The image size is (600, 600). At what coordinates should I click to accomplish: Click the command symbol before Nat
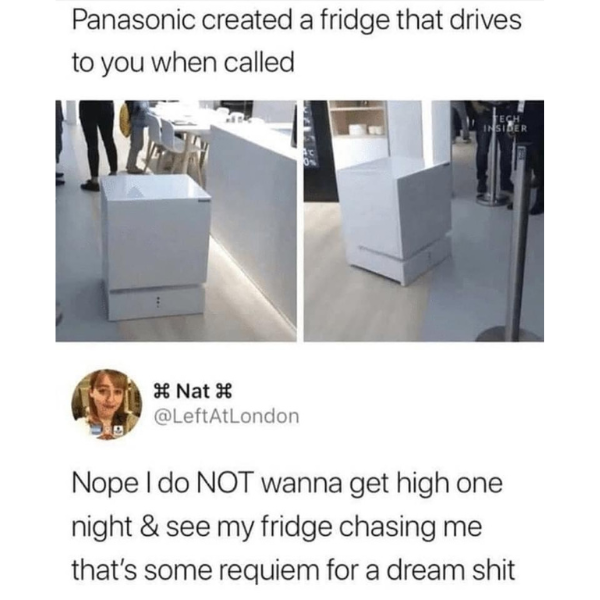pyautogui.click(x=161, y=391)
